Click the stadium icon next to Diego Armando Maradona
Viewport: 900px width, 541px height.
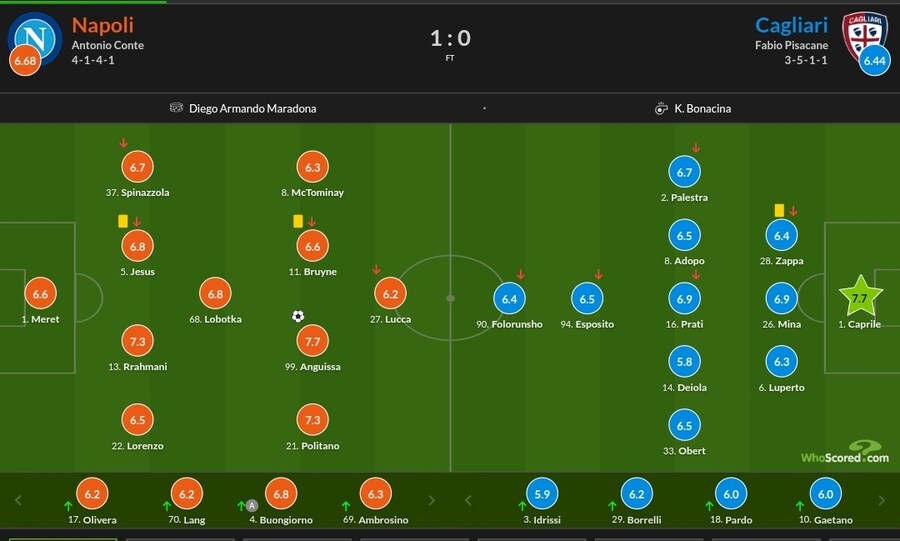(x=176, y=107)
